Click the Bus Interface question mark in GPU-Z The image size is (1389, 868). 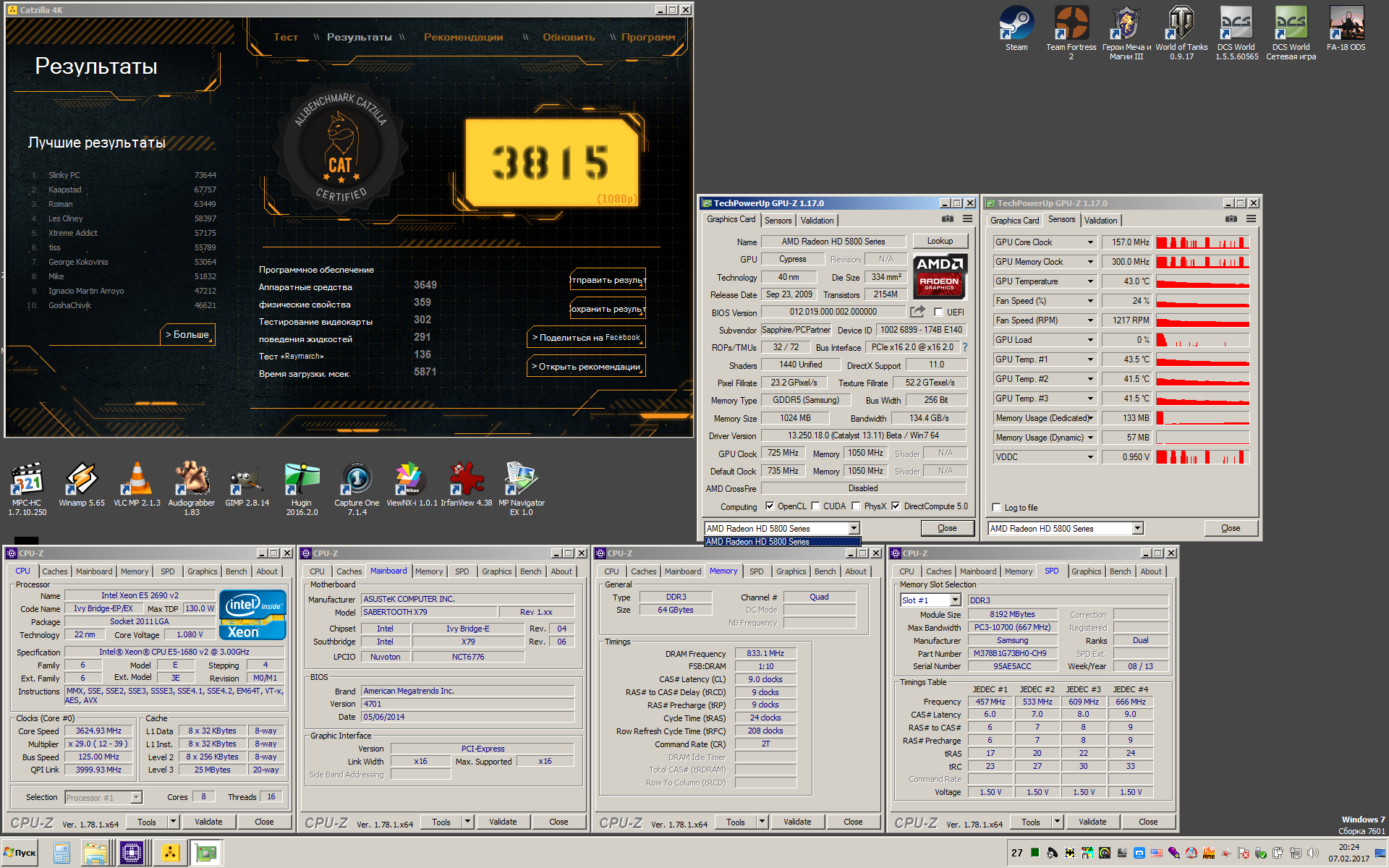click(965, 347)
